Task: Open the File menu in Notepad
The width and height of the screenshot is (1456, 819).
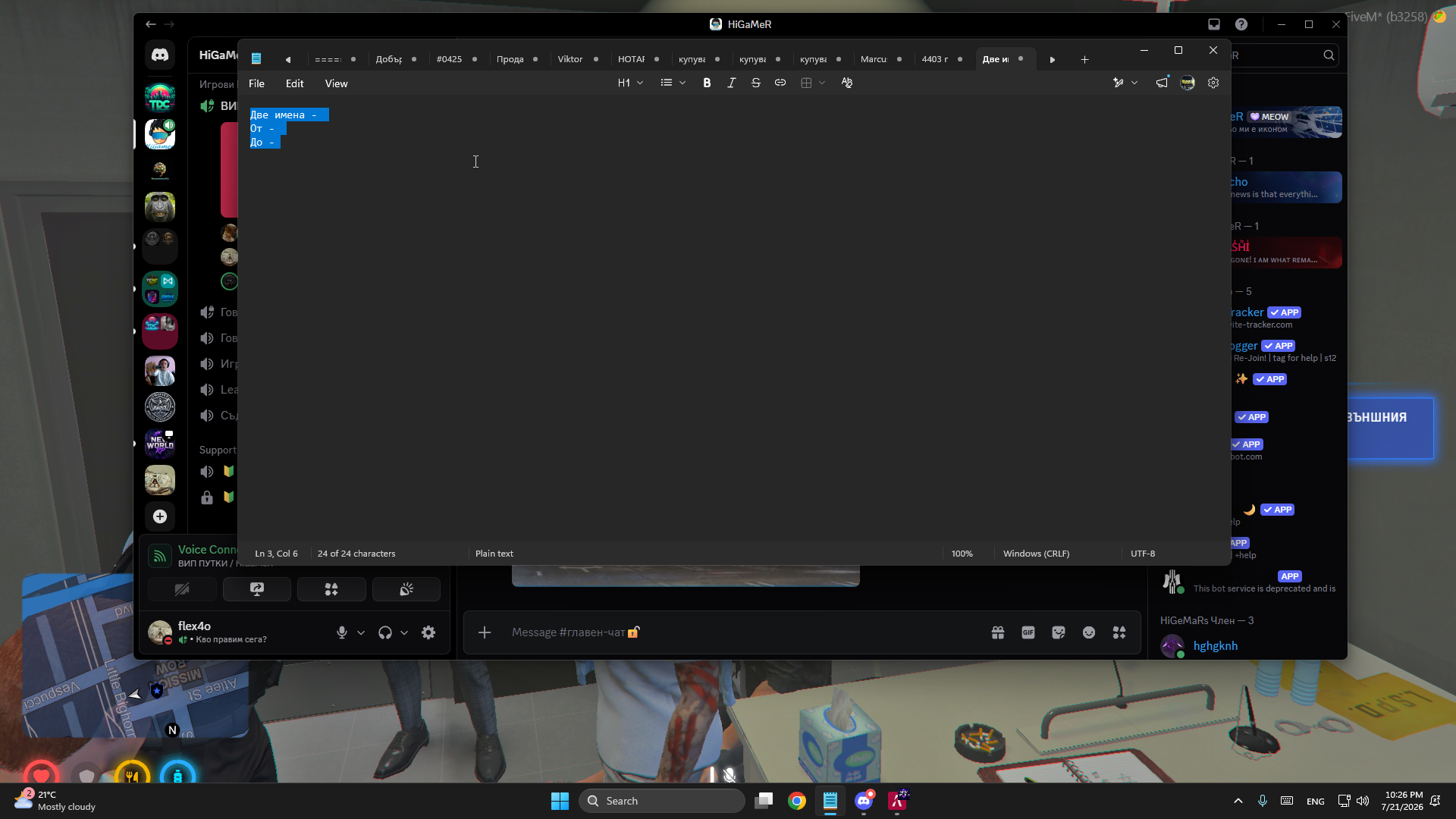Action: coord(256,83)
